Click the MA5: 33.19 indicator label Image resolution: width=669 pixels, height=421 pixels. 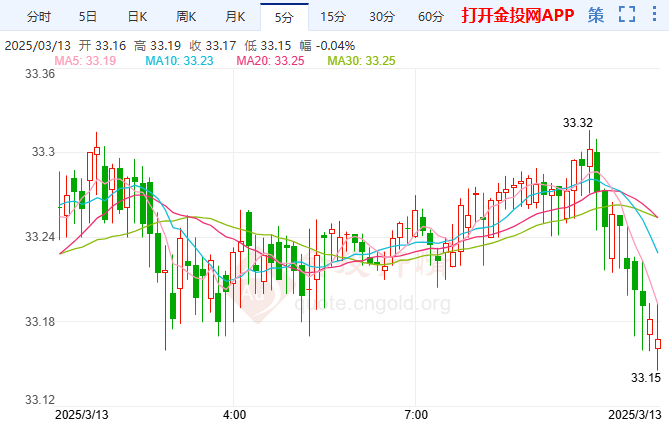pos(85,61)
